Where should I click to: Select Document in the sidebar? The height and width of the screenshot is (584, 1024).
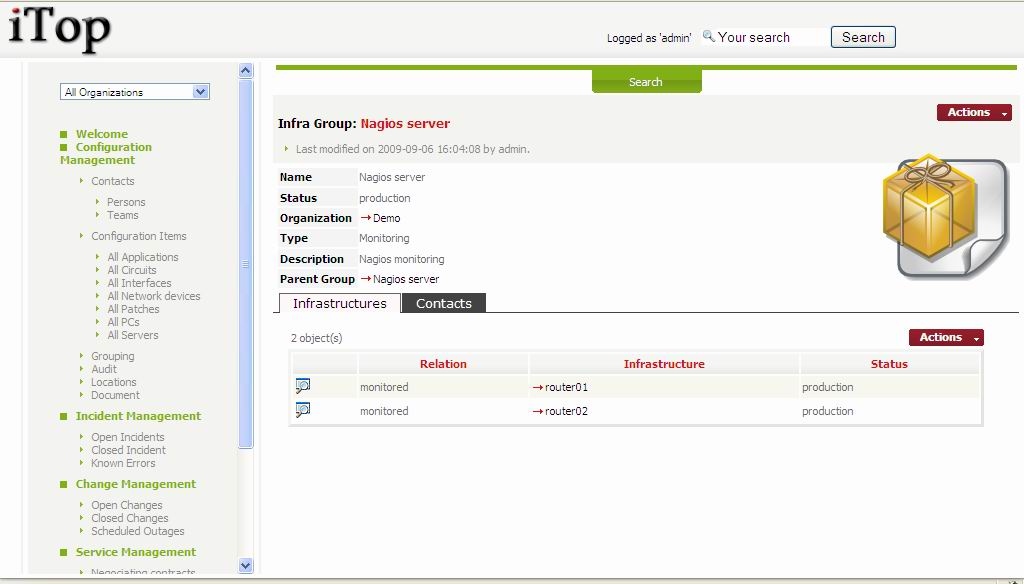[x=116, y=395]
